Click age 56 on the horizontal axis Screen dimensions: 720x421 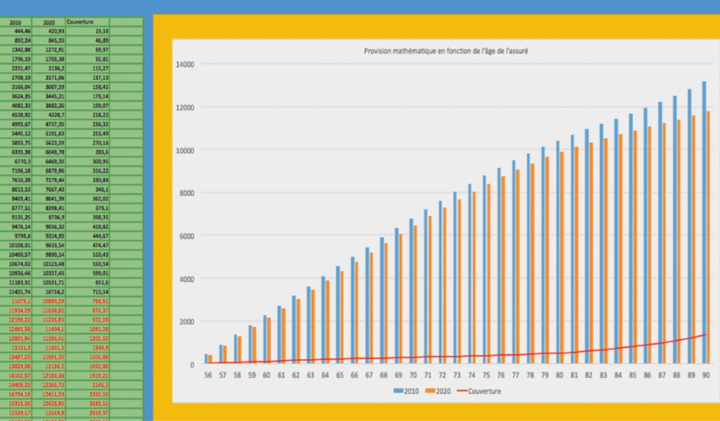click(x=209, y=376)
